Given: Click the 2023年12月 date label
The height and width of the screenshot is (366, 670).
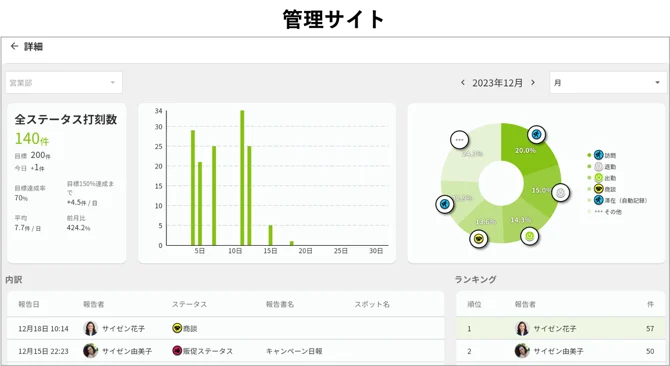Looking at the screenshot, I should (497, 83).
